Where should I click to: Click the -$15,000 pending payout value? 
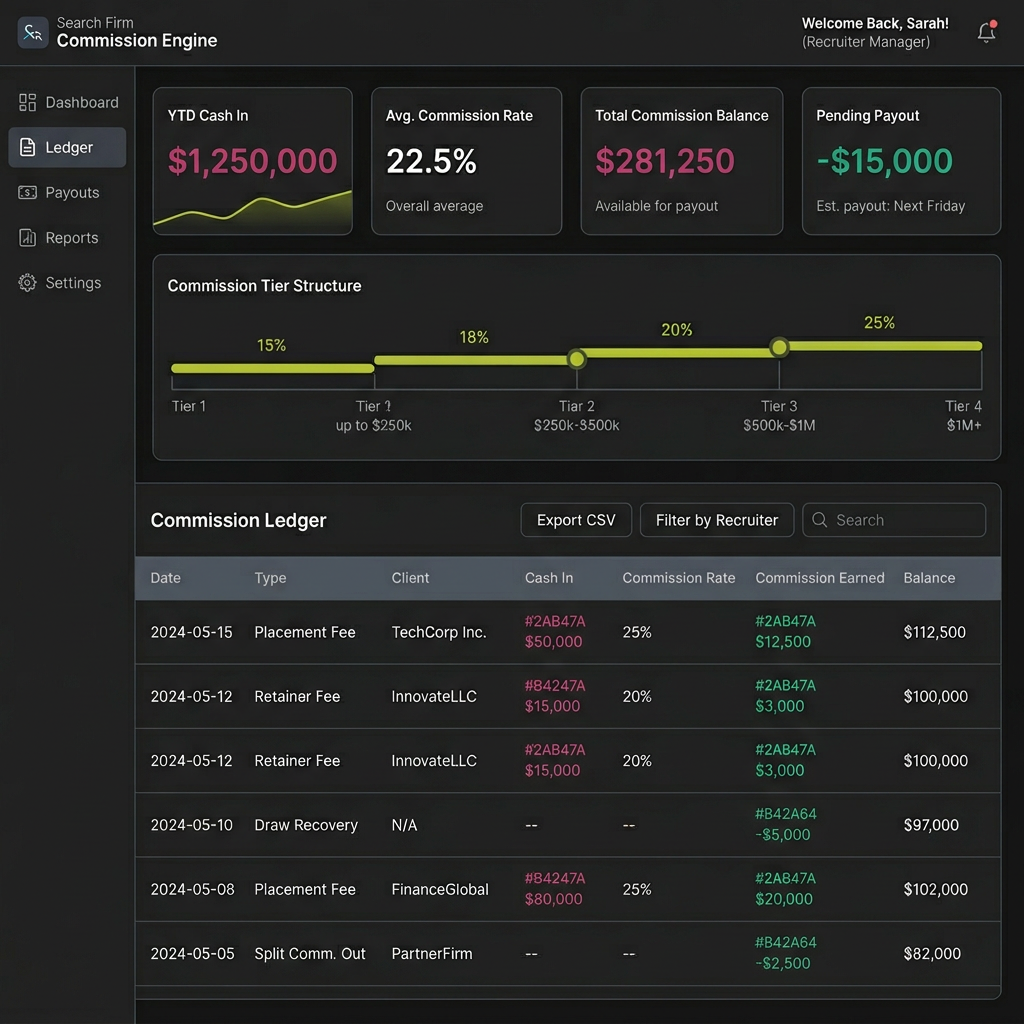tap(884, 161)
